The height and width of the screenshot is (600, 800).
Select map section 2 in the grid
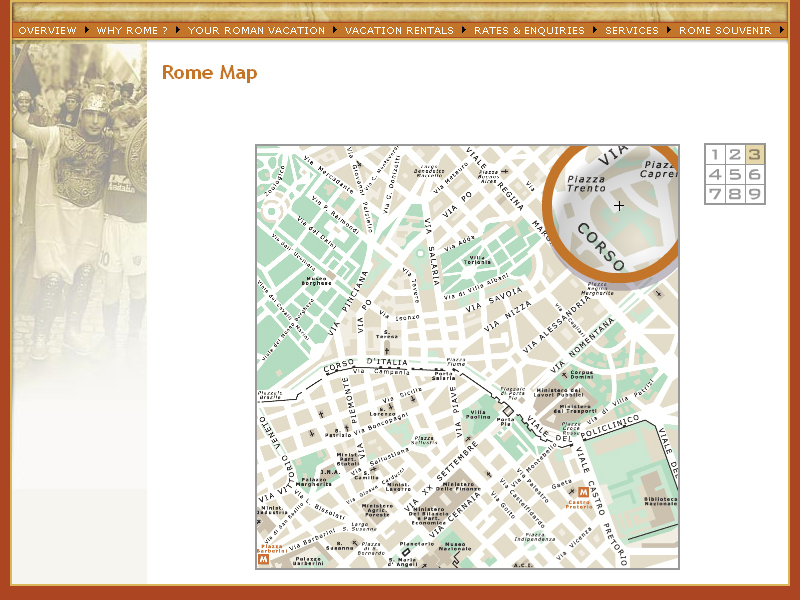point(735,154)
